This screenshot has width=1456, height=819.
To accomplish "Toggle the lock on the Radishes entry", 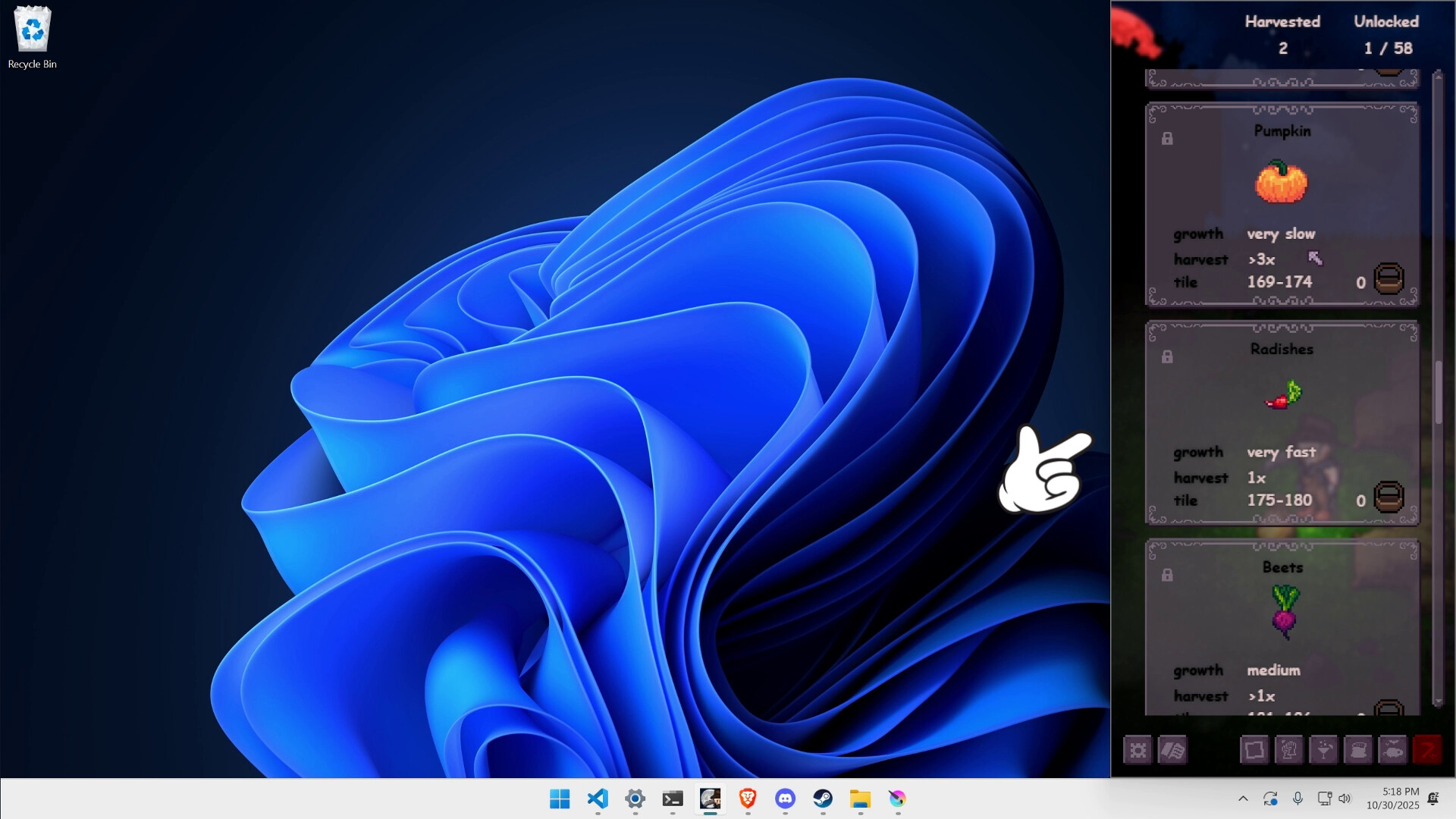I will pyautogui.click(x=1167, y=356).
